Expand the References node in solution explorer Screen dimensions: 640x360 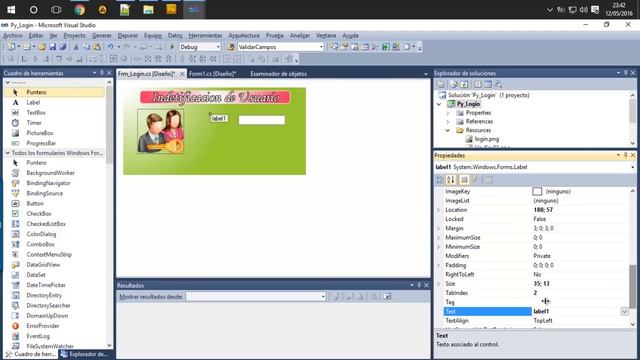pyautogui.click(x=448, y=122)
